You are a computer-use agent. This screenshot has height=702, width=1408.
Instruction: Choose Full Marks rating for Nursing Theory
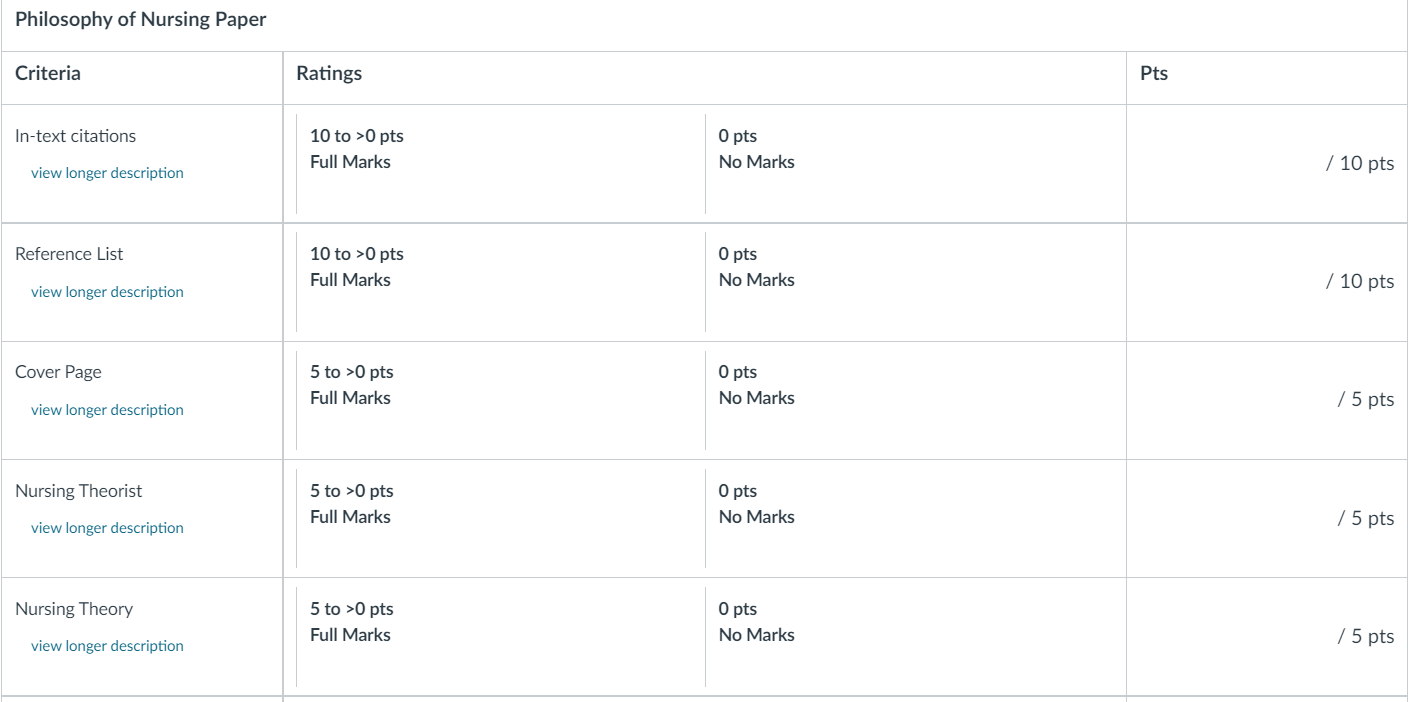[501, 637]
